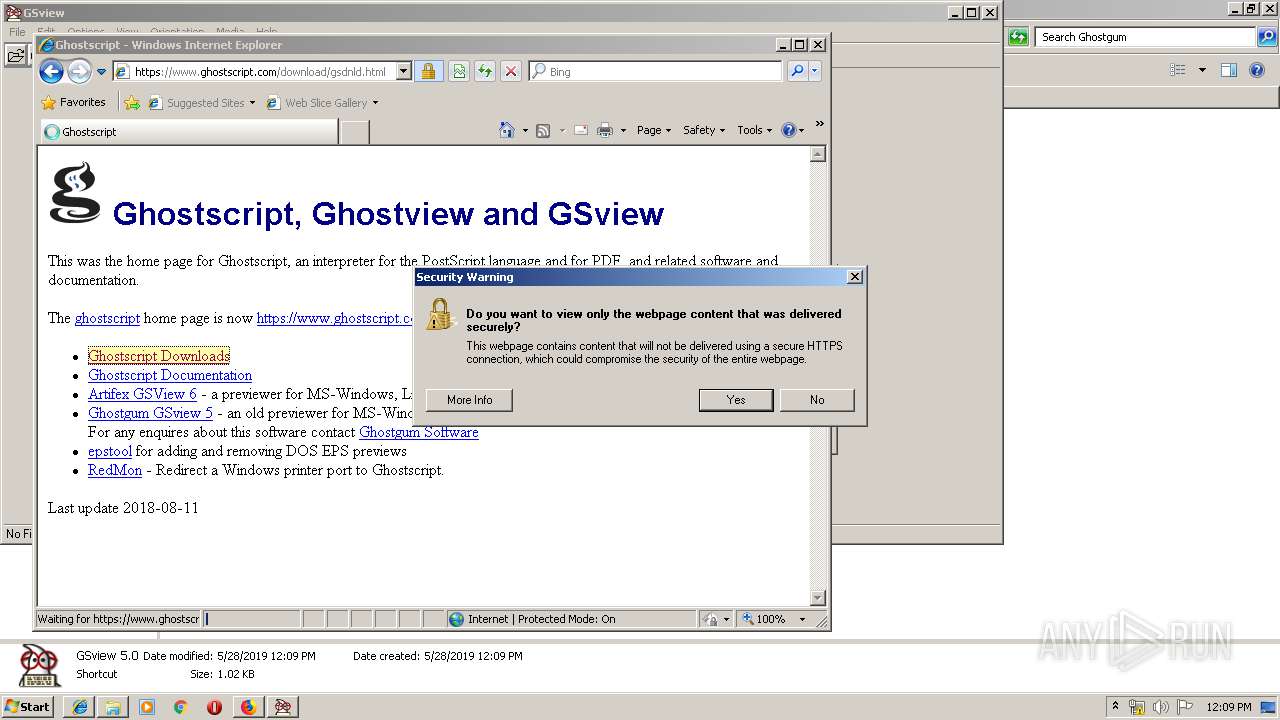Click the IE forward arrow button
The width and height of the screenshot is (1280, 720).
[x=79, y=71]
